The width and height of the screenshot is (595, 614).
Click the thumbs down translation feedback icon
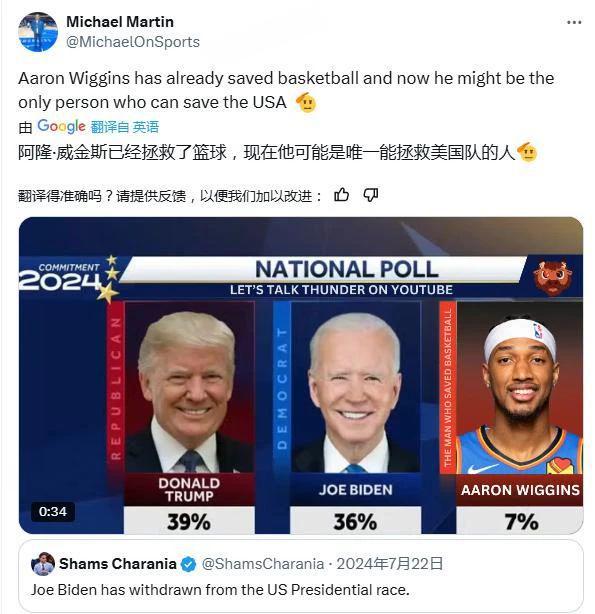click(371, 195)
